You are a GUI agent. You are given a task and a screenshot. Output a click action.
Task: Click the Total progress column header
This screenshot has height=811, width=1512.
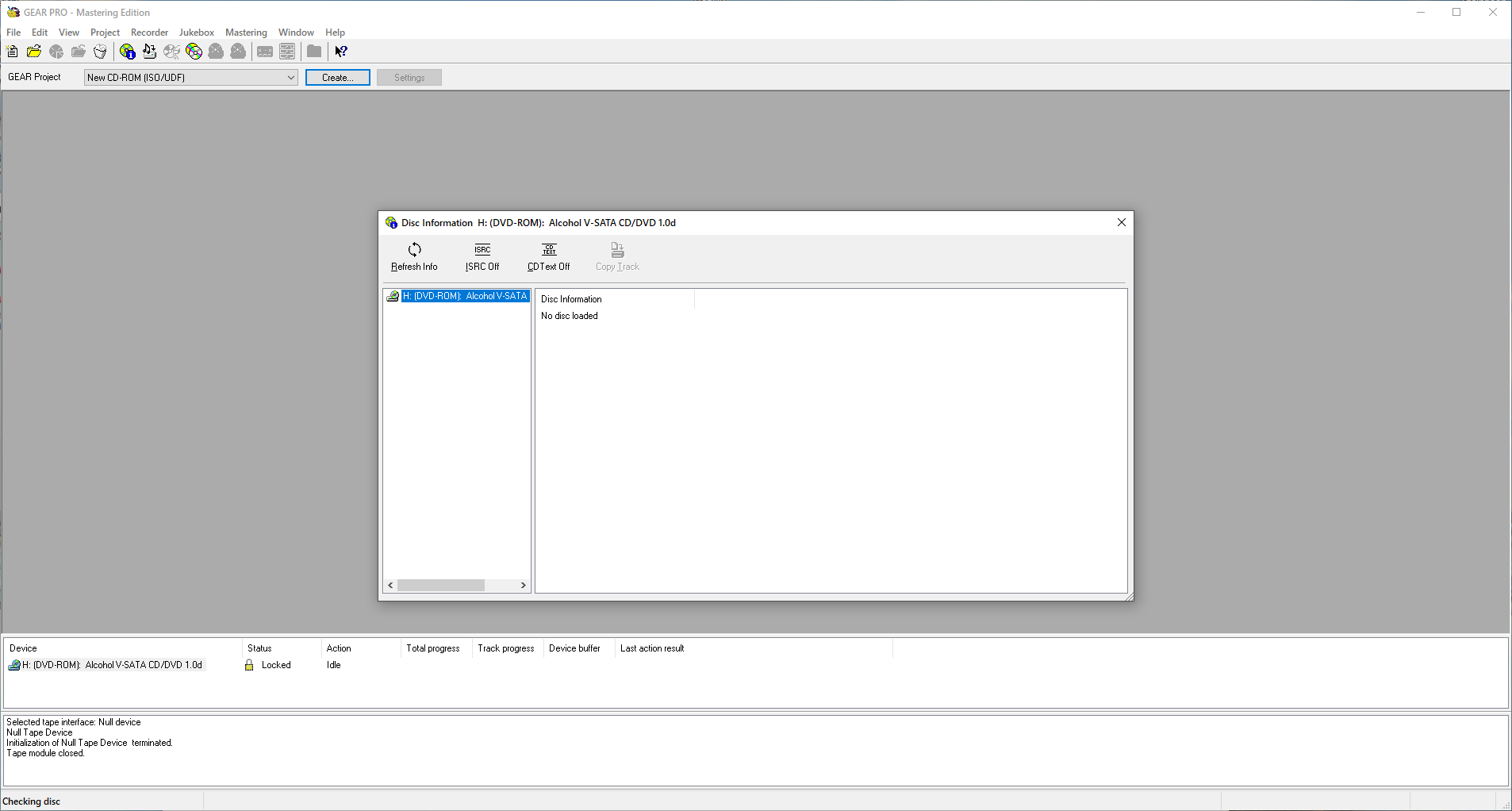(x=436, y=648)
